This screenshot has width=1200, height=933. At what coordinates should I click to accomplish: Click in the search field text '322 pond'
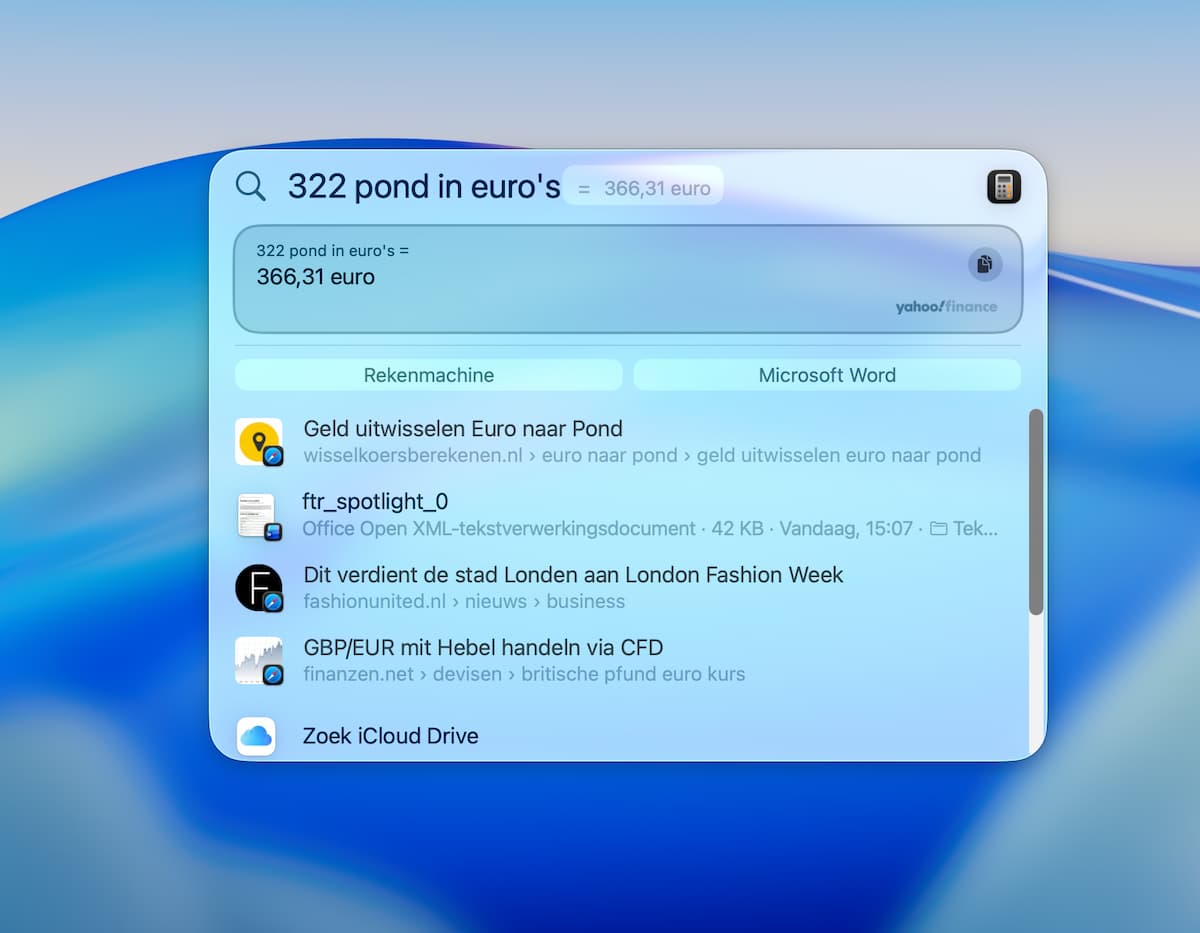coord(350,186)
